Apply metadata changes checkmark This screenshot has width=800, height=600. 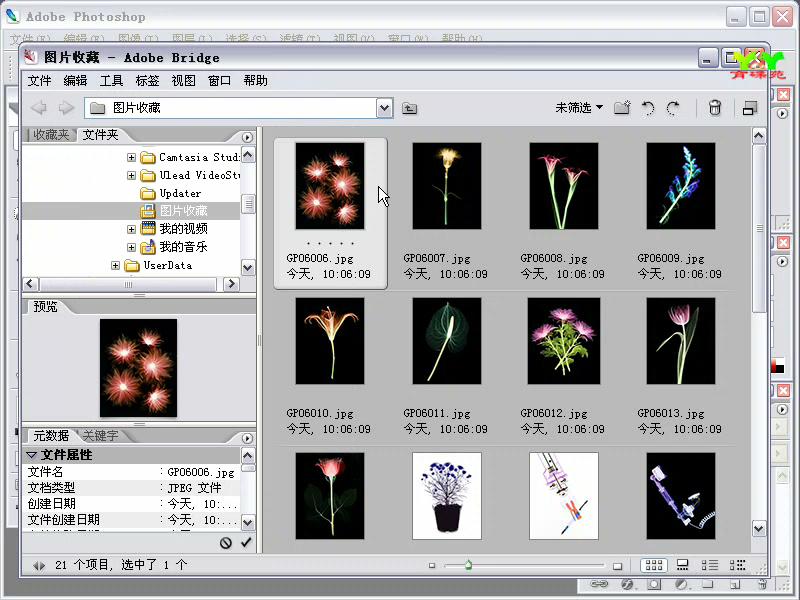coord(246,542)
